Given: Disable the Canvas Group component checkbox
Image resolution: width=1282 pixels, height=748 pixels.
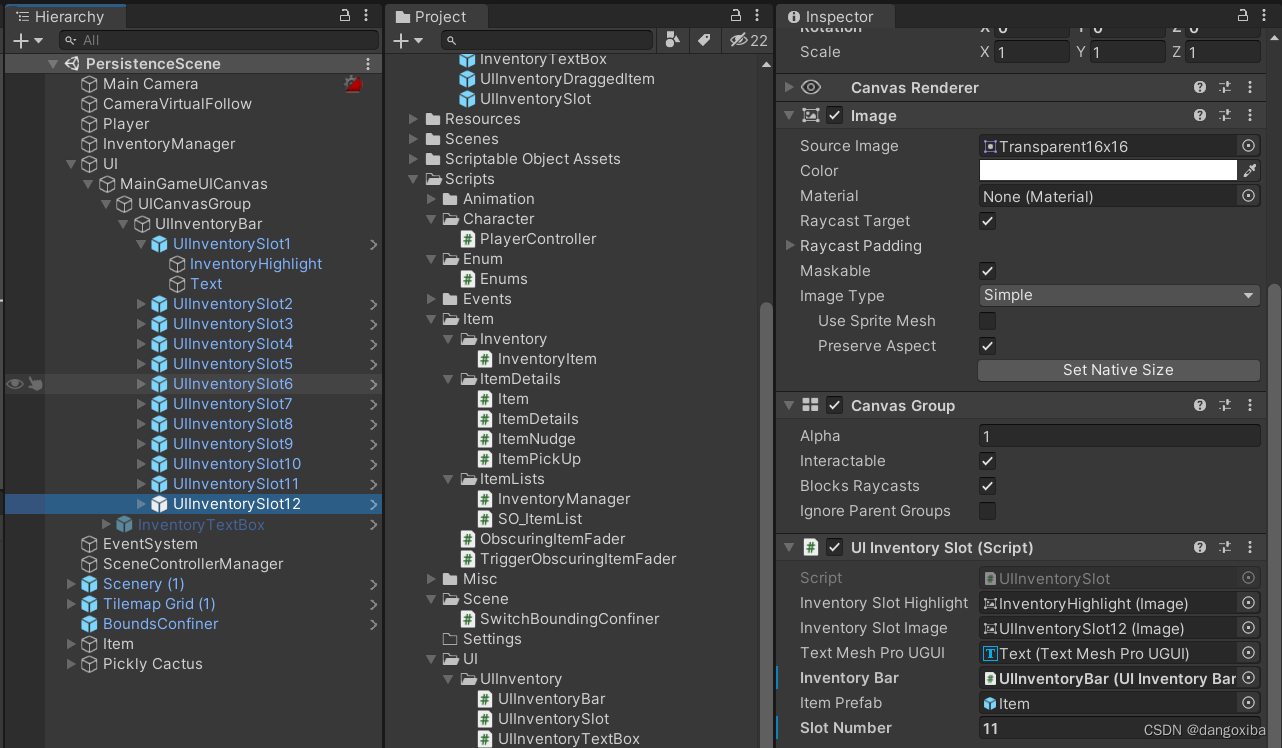Looking at the screenshot, I should (835, 406).
